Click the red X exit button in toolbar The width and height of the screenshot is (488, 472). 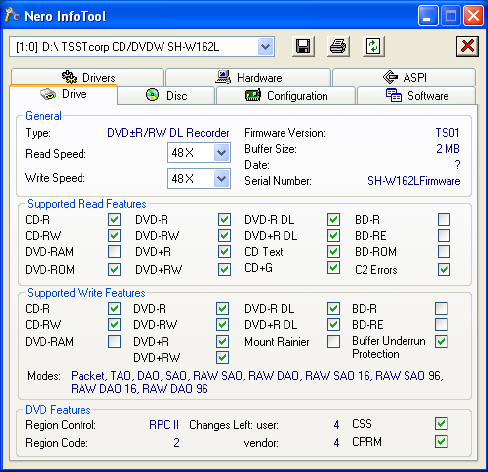pyautogui.click(x=467, y=46)
